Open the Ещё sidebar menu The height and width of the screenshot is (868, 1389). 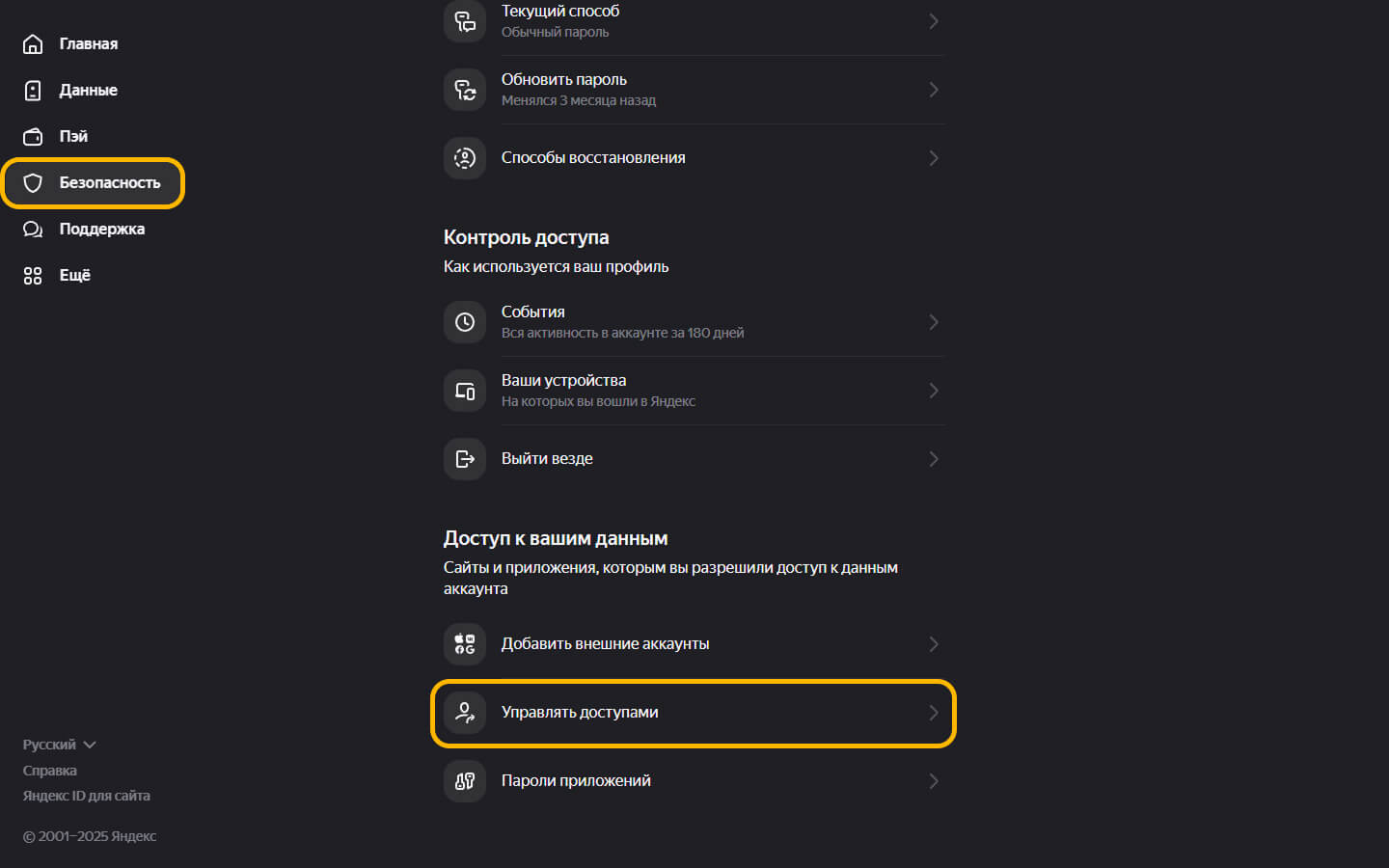74,276
